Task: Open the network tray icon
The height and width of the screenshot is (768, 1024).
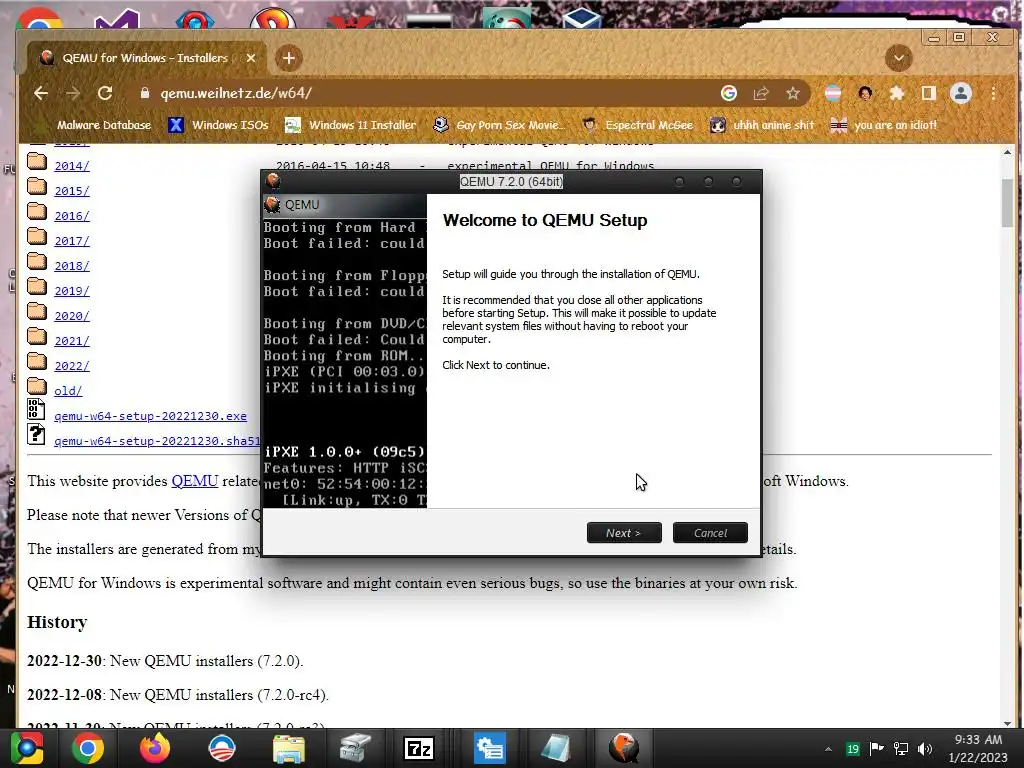Action: coord(901,749)
